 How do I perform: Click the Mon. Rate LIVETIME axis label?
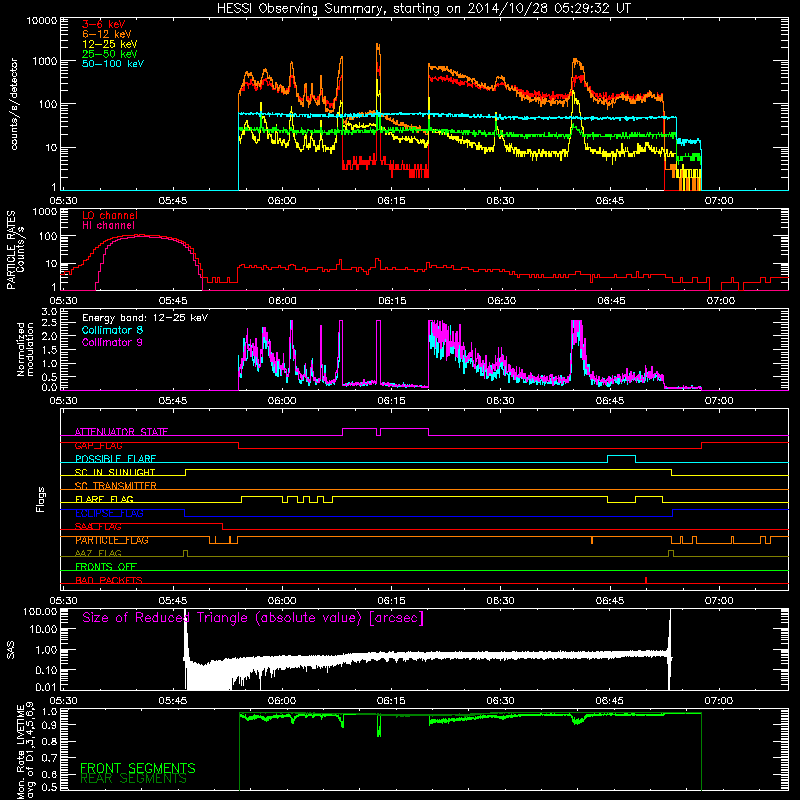point(25,752)
